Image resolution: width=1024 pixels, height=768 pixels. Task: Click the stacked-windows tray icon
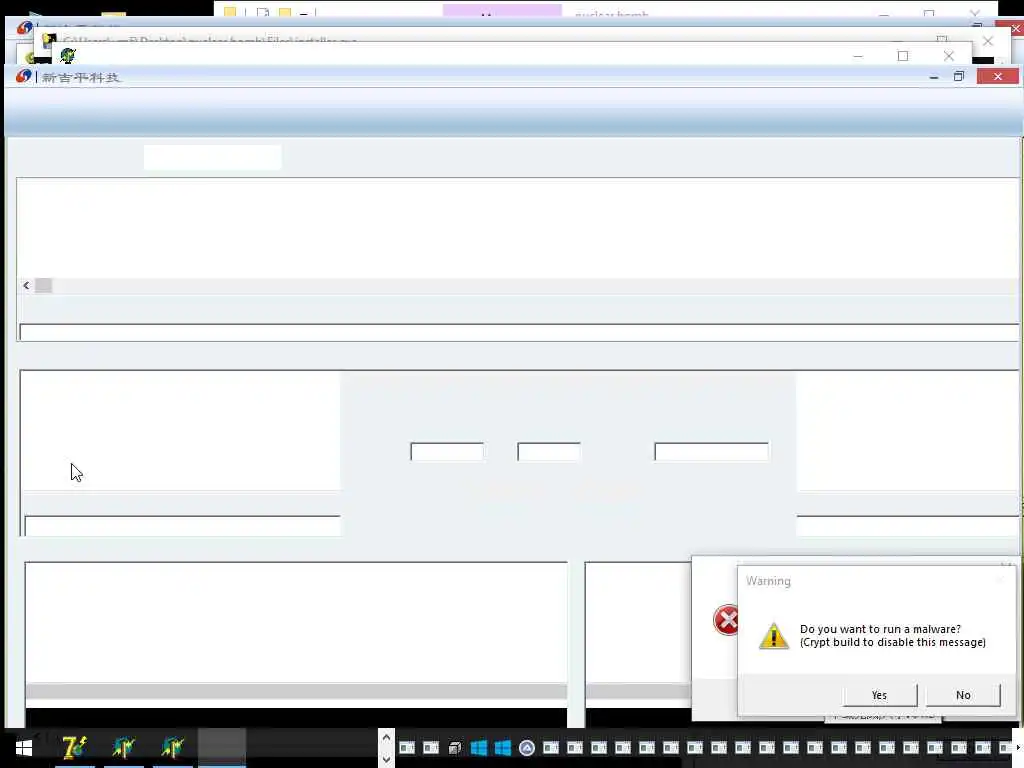(x=455, y=748)
